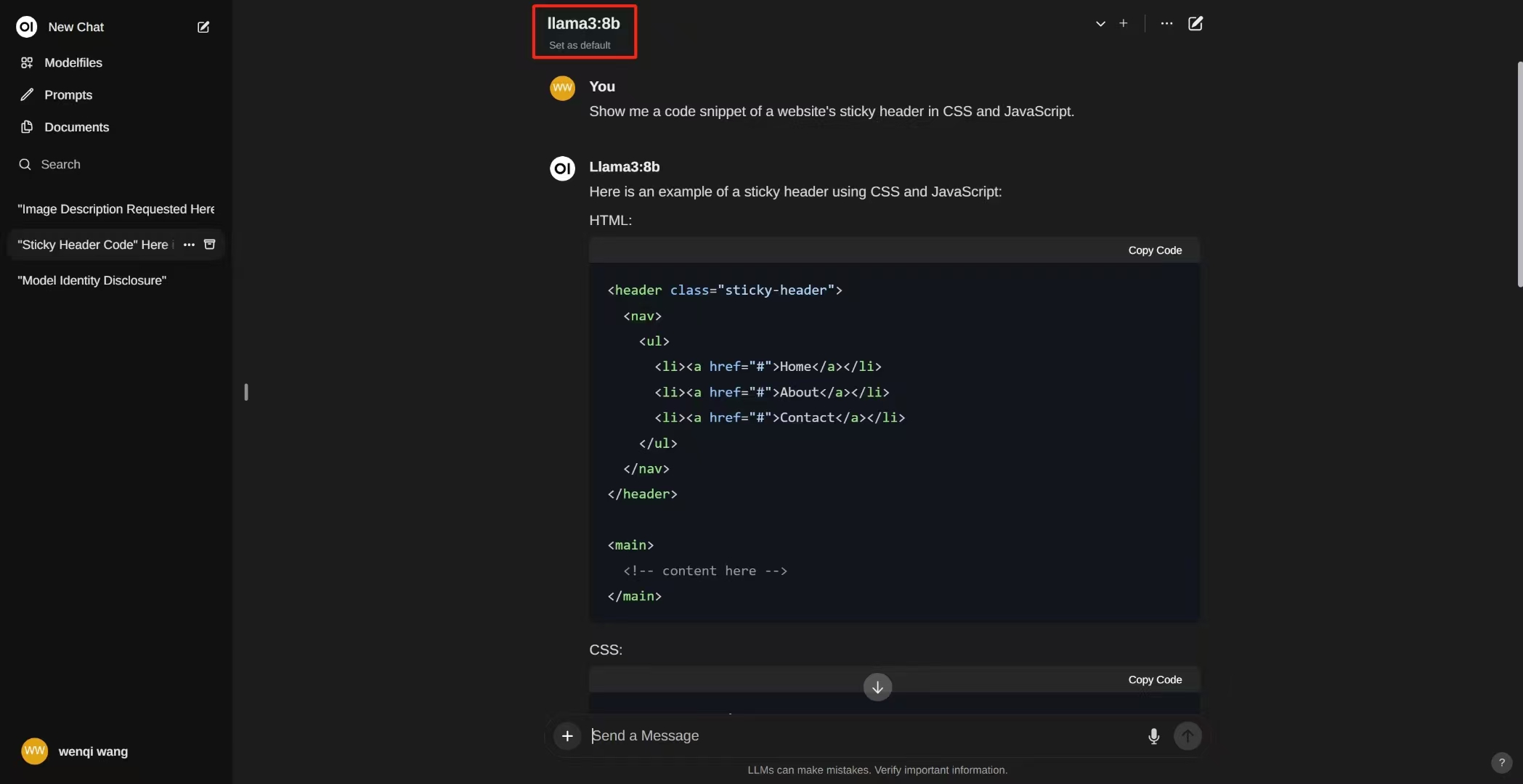
Task: Open "Image Description Requested Here" chat
Action: click(x=115, y=209)
